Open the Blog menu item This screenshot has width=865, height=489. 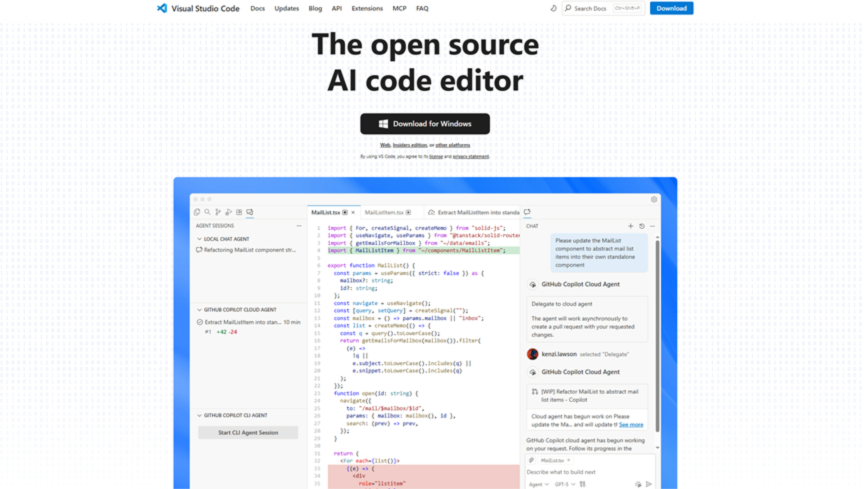click(x=315, y=8)
